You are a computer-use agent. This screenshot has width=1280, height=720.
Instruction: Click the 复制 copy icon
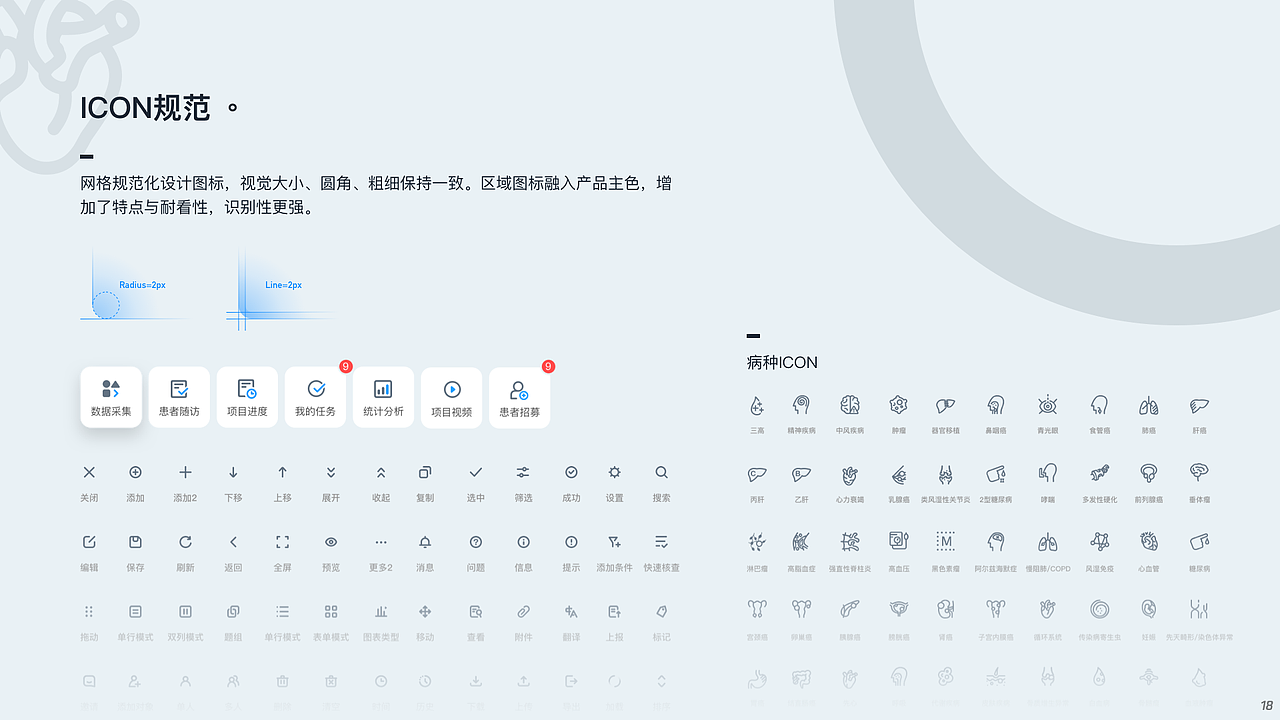point(425,472)
